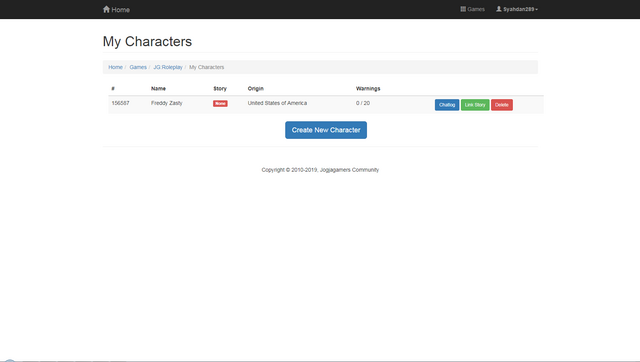
Task: Click the Create New Character button
Action: pyautogui.click(x=326, y=130)
